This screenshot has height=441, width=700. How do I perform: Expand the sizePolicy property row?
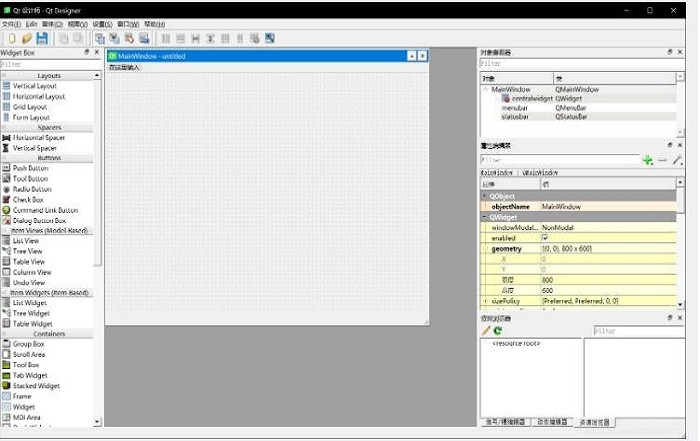pyautogui.click(x=485, y=300)
